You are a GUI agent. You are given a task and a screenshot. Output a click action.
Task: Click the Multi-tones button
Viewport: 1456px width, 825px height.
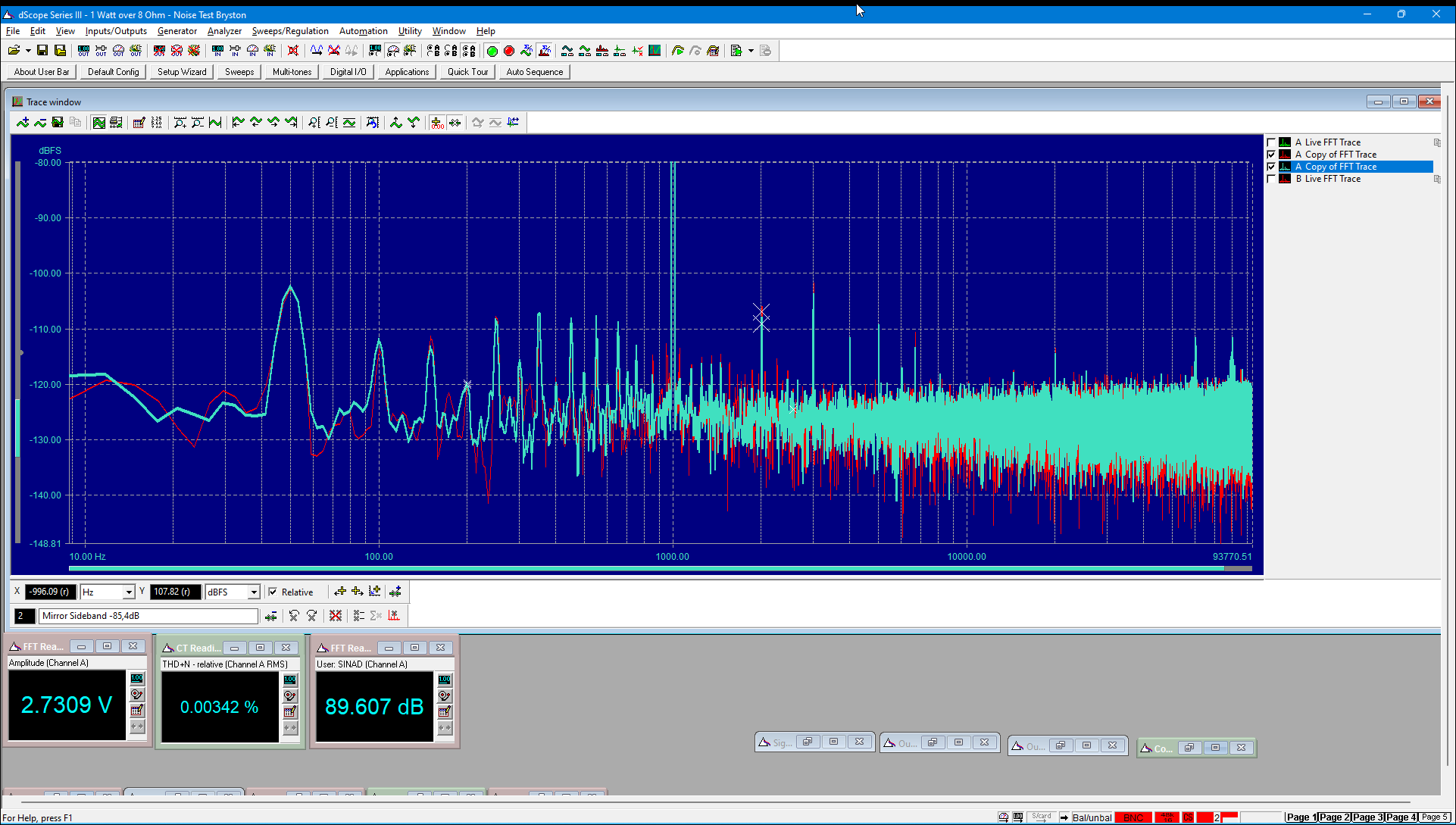coord(292,72)
